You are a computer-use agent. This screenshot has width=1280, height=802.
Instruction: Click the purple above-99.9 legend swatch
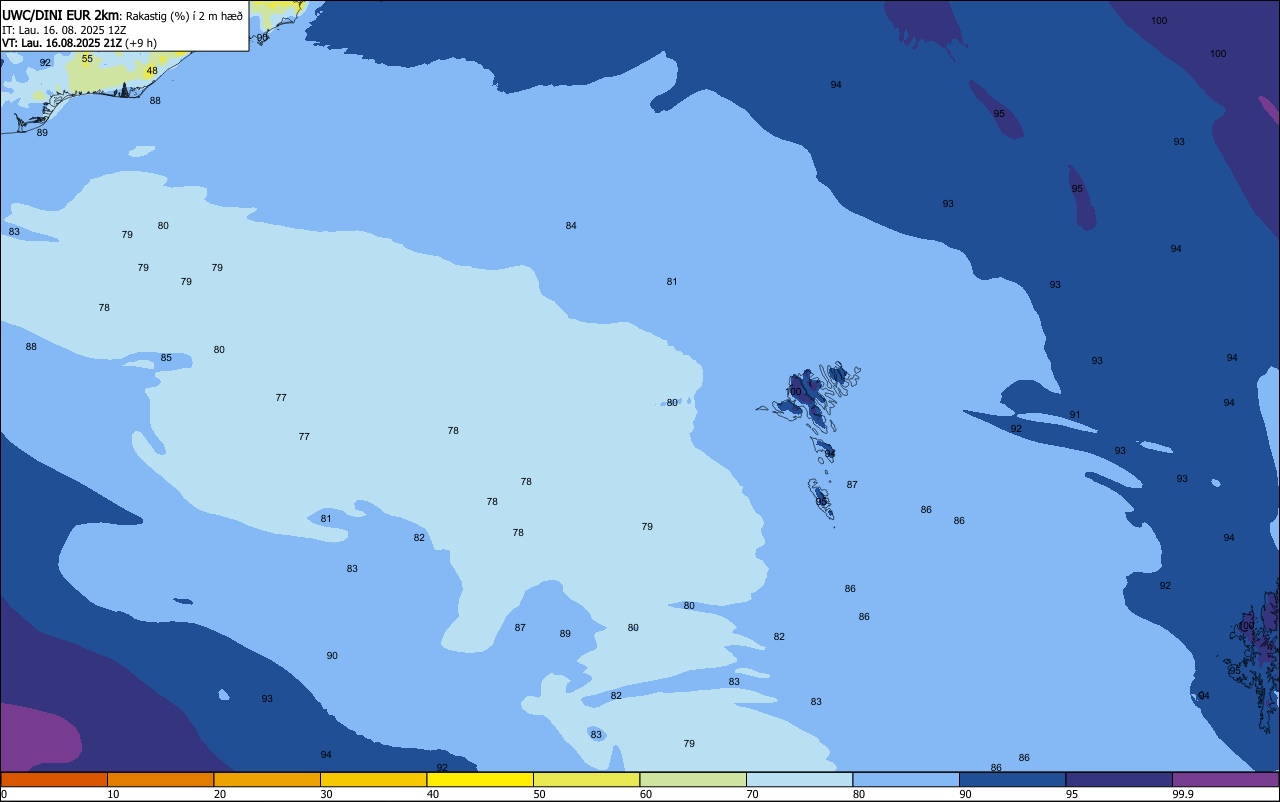click(1225, 779)
